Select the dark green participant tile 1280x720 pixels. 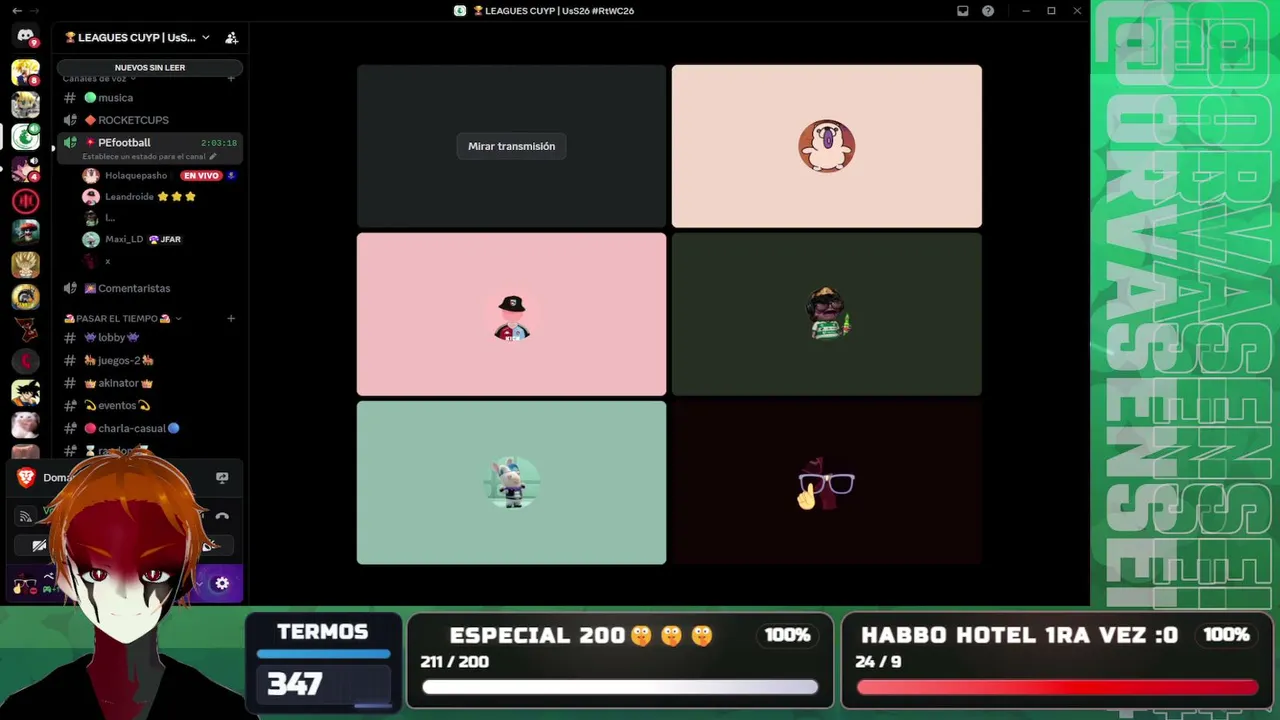(x=826, y=314)
